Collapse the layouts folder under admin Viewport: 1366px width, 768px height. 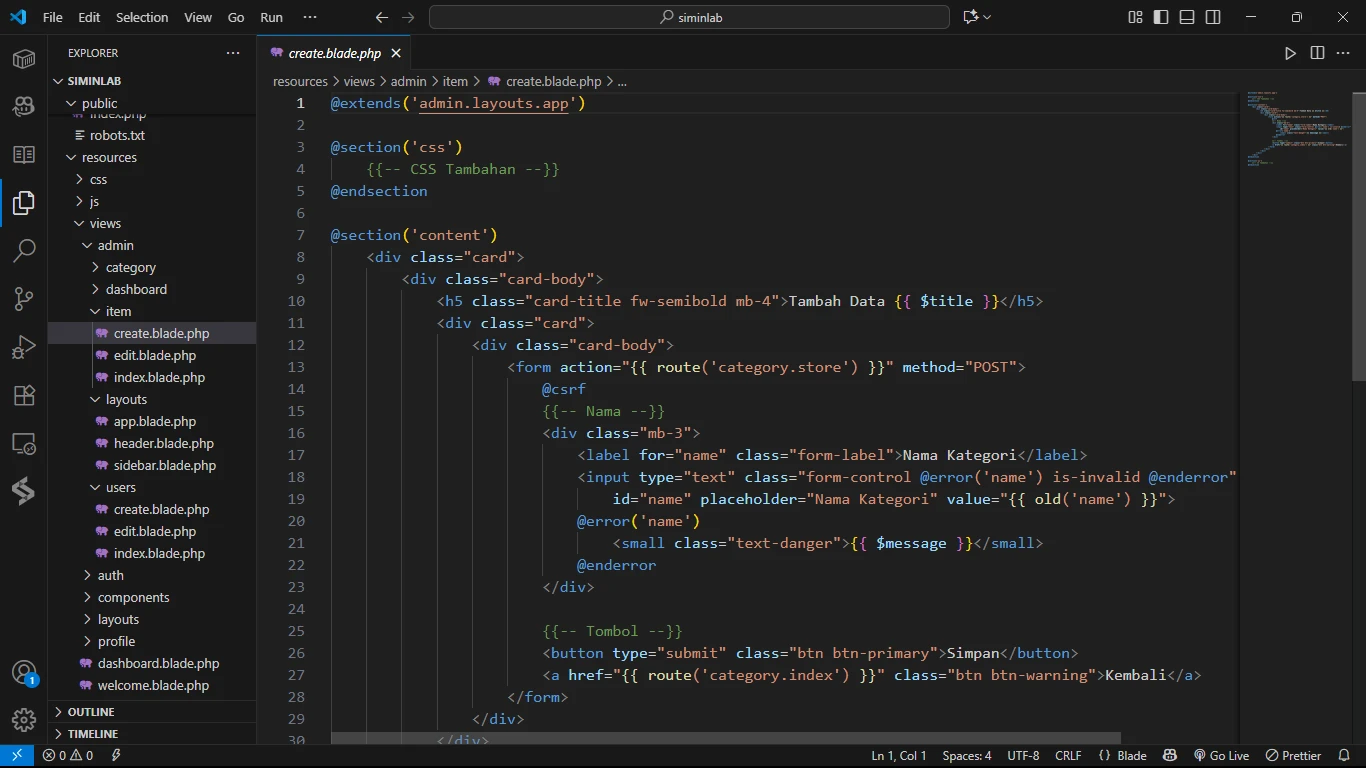(x=126, y=399)
